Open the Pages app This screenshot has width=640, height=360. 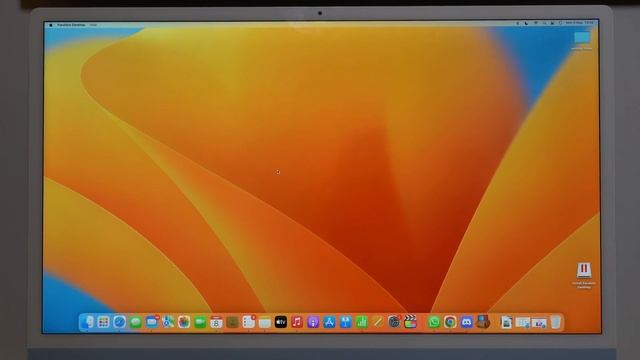pos(378,322)
